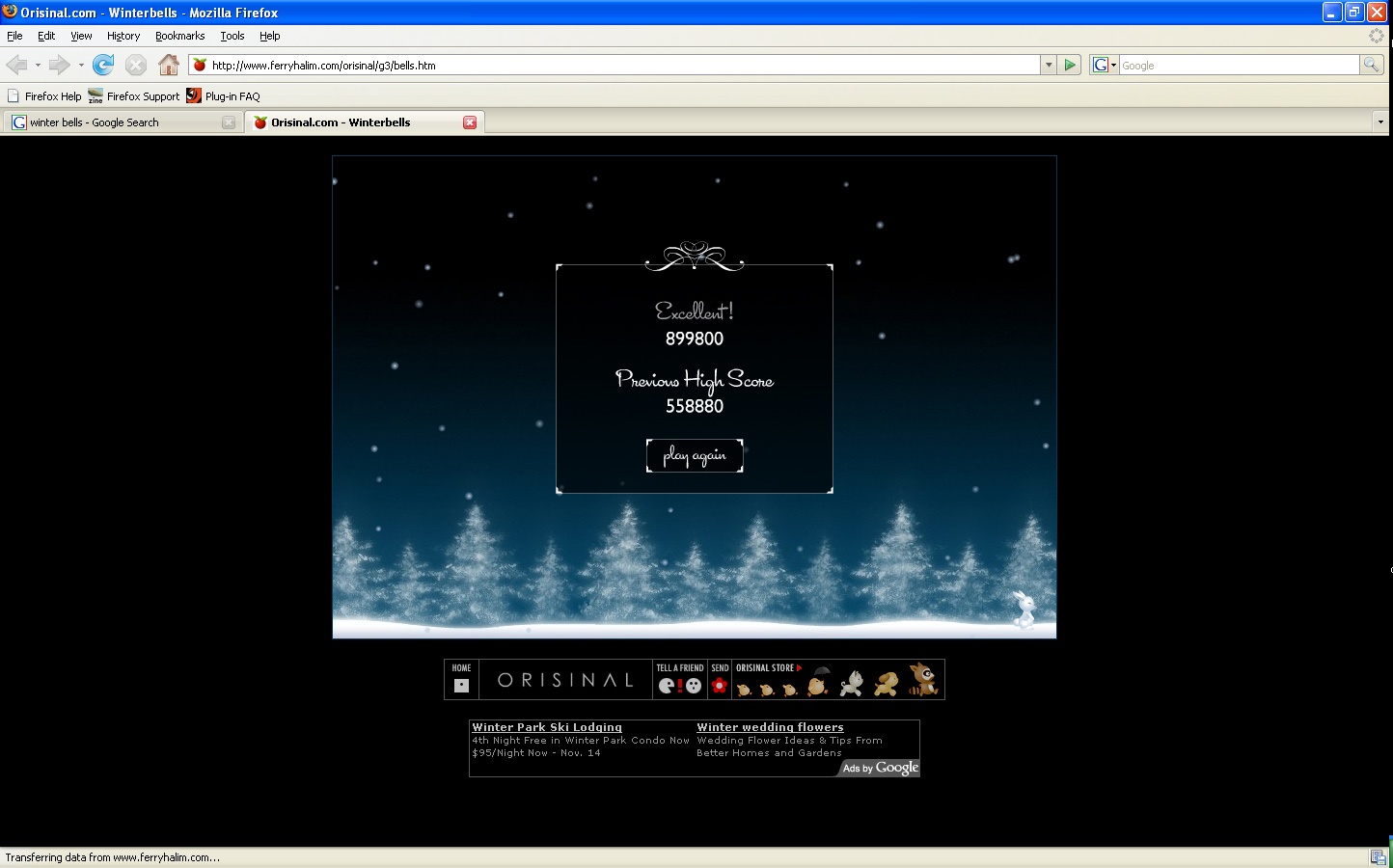Screen dimensions: 1393x868
Task: Click the red flower Send icon
Action: pyautogui.click(x=719, y=686)
